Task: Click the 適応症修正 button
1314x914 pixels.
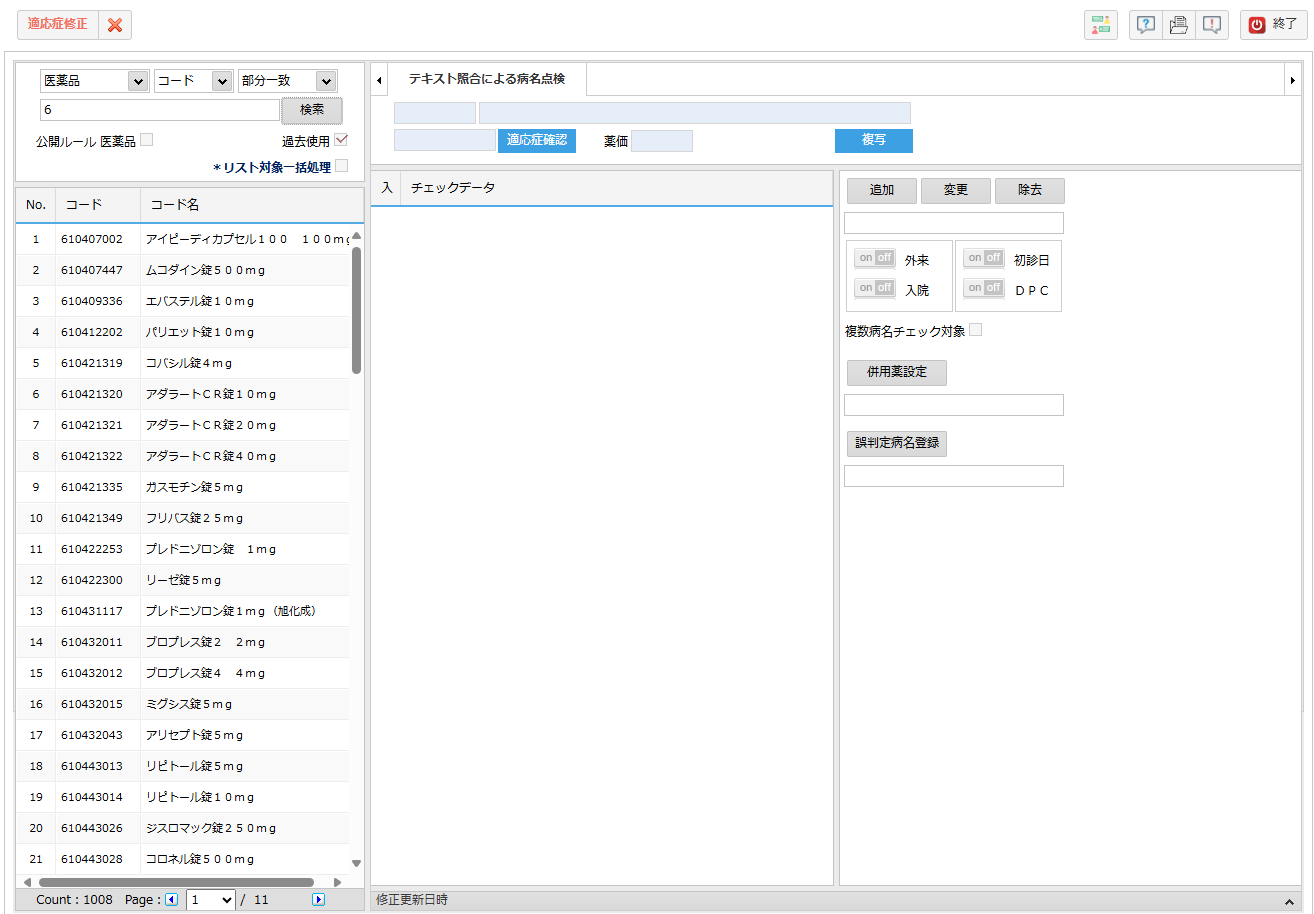Action: pos(58,25)
